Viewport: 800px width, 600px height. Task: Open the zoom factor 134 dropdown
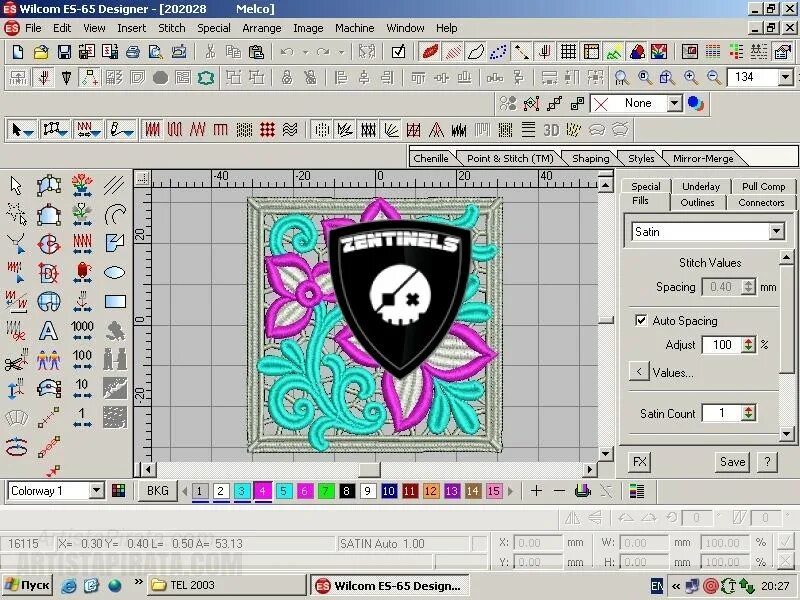[x=785, y=78]
